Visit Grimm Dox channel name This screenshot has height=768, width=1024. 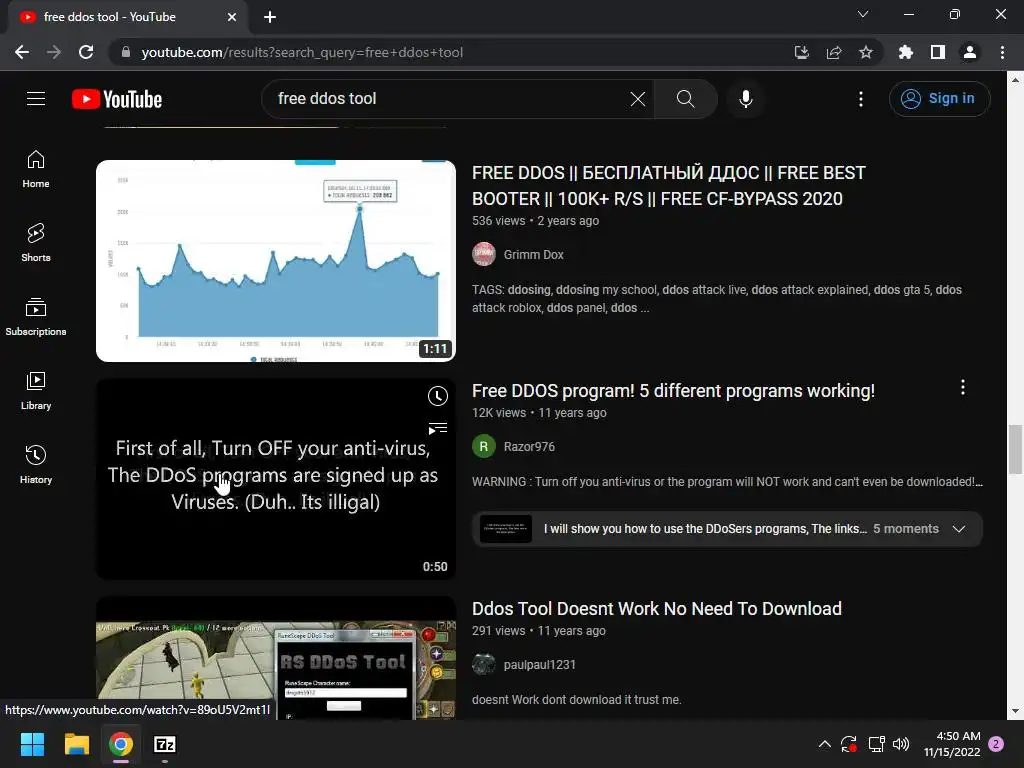(x=534, y=255)
